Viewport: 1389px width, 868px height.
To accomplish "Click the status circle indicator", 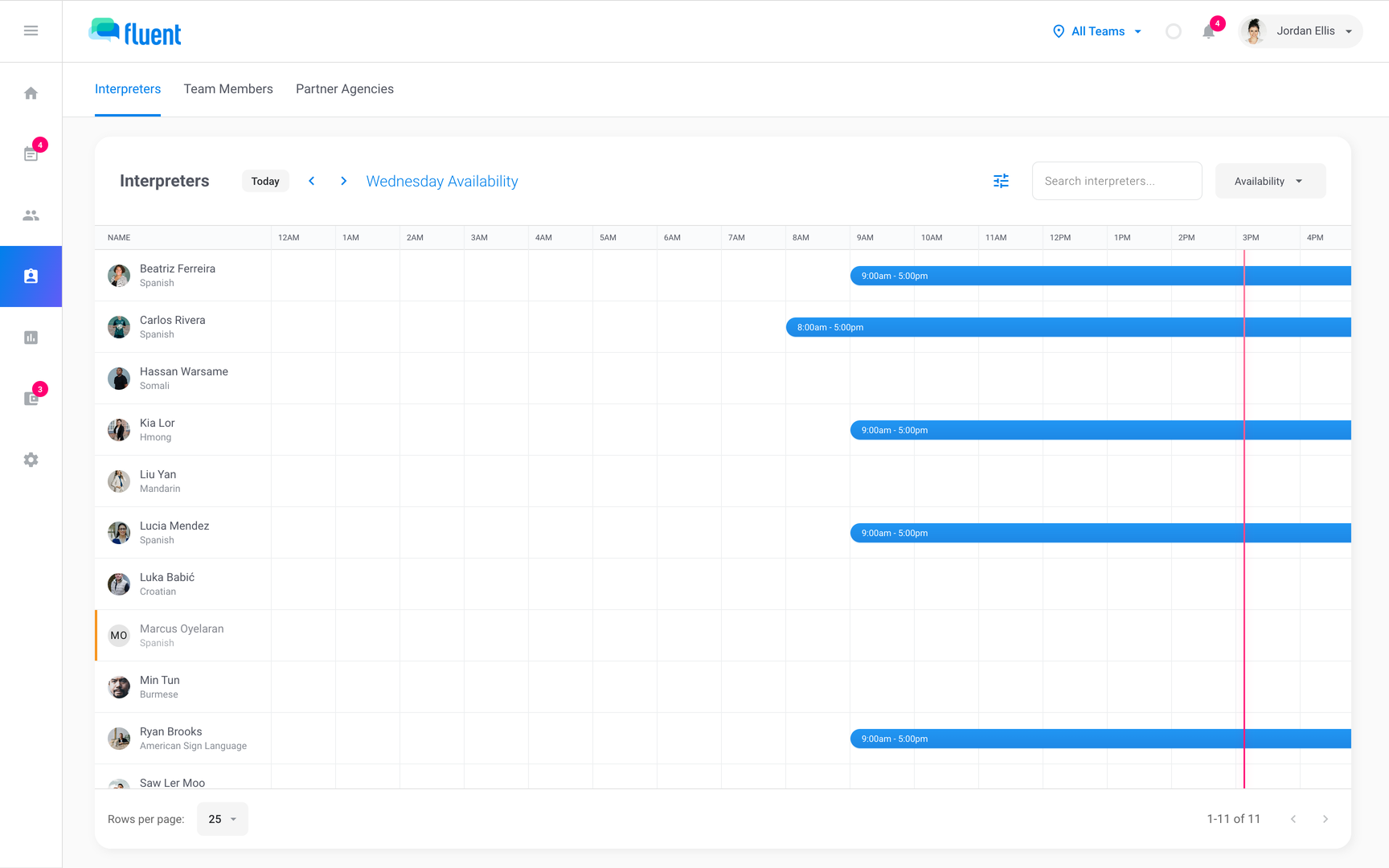I will 1174,31.
